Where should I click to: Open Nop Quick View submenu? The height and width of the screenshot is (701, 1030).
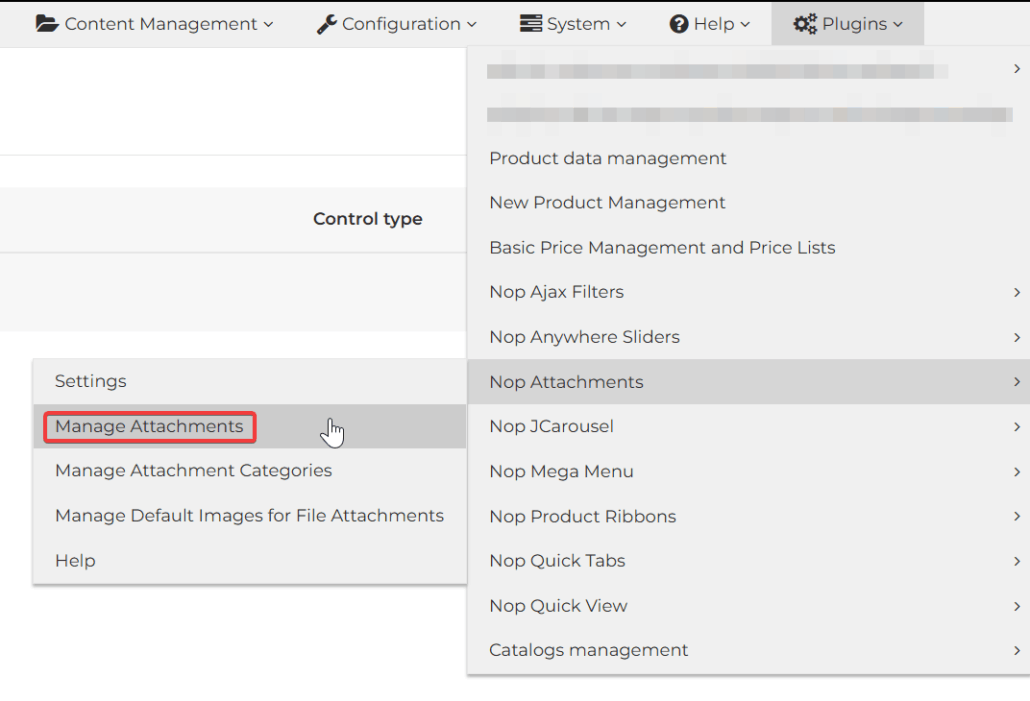[x=748, y=606]
